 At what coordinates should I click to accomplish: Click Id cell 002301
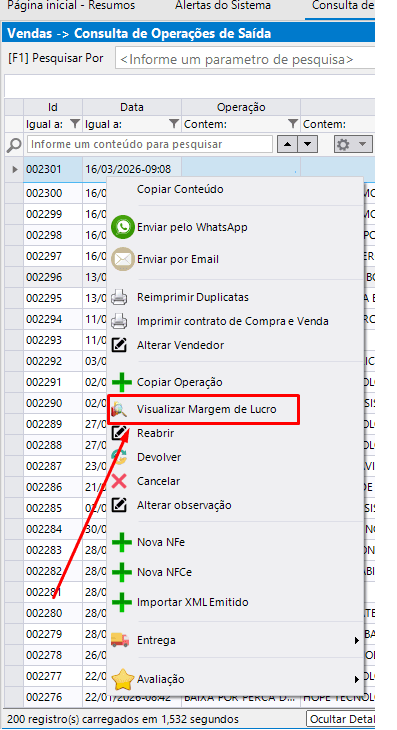tap(53, 169)
